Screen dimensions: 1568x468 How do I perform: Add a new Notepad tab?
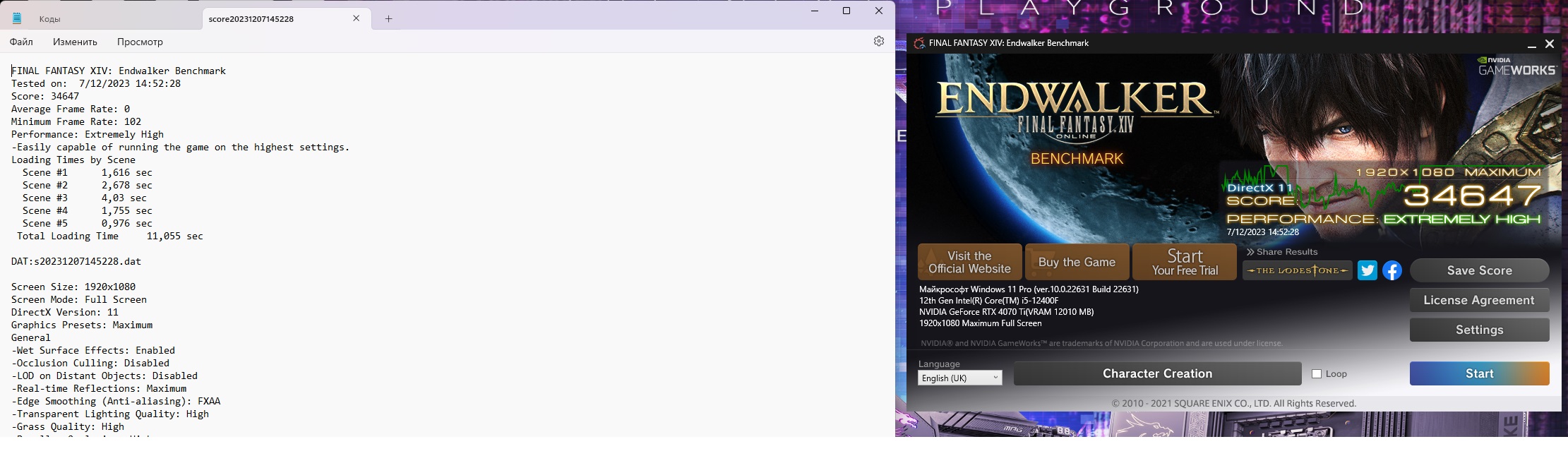[x=388, y=19]
